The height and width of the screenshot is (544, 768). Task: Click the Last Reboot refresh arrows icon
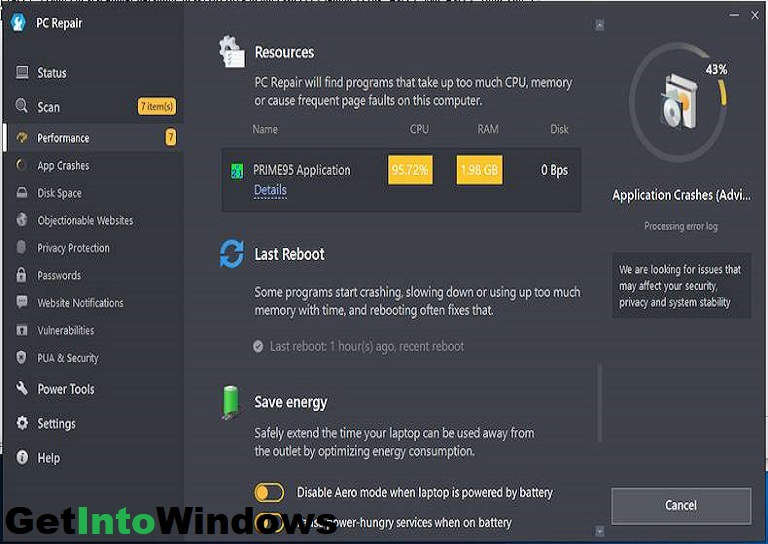pos(232,254)
